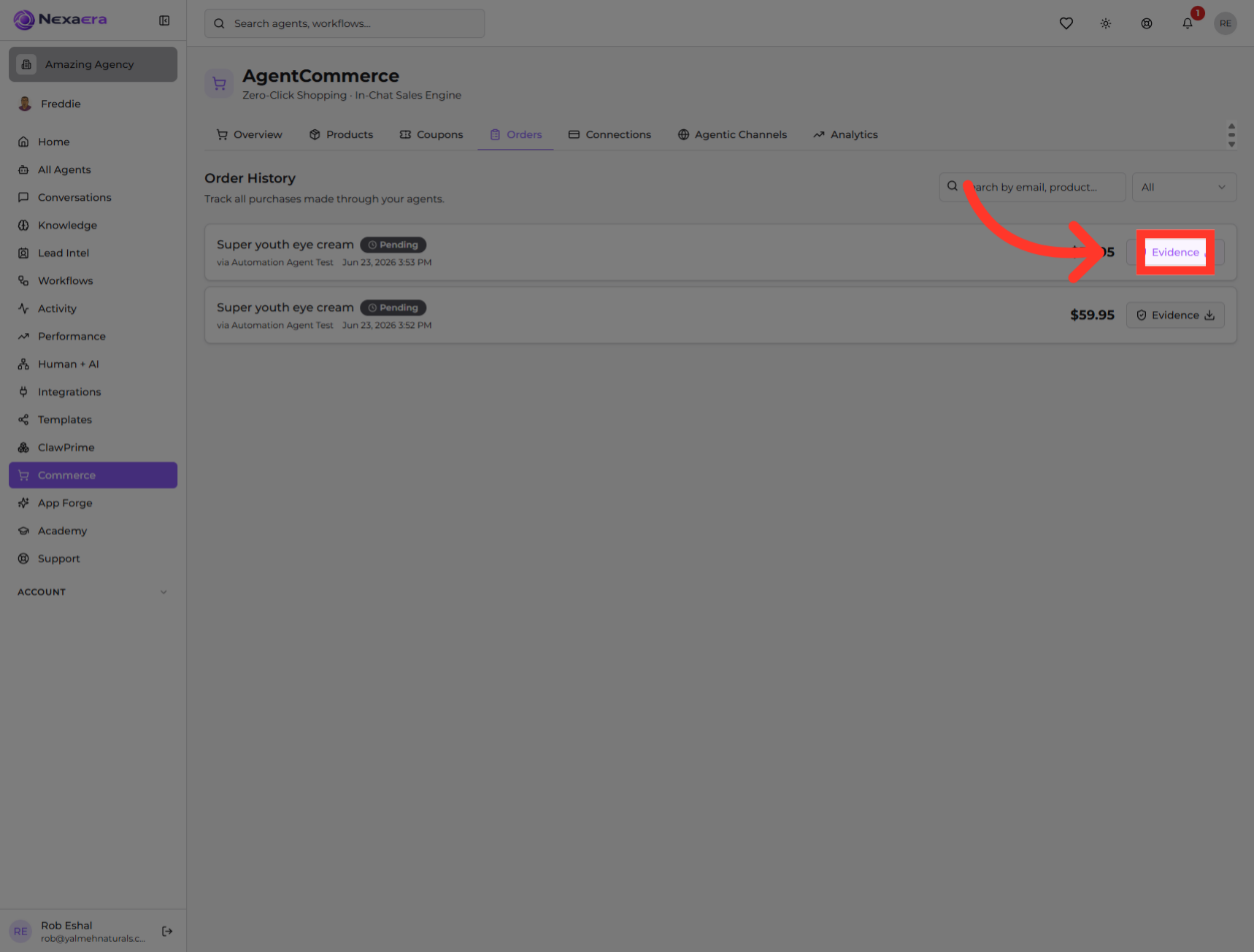Open Workflows in sidebar
This screenshot has width=1254, height=952.
93,280
